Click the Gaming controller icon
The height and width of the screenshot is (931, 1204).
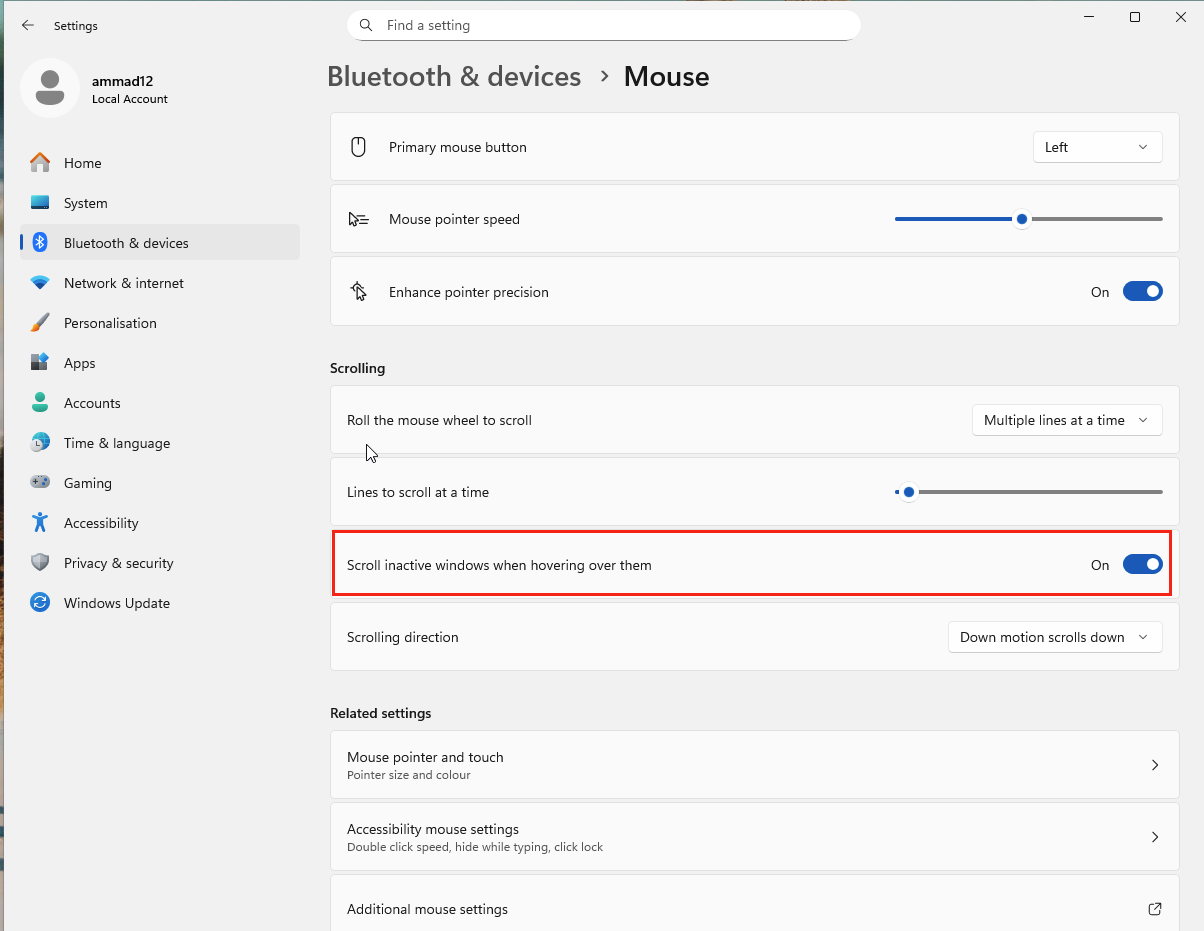coord(40,483)
